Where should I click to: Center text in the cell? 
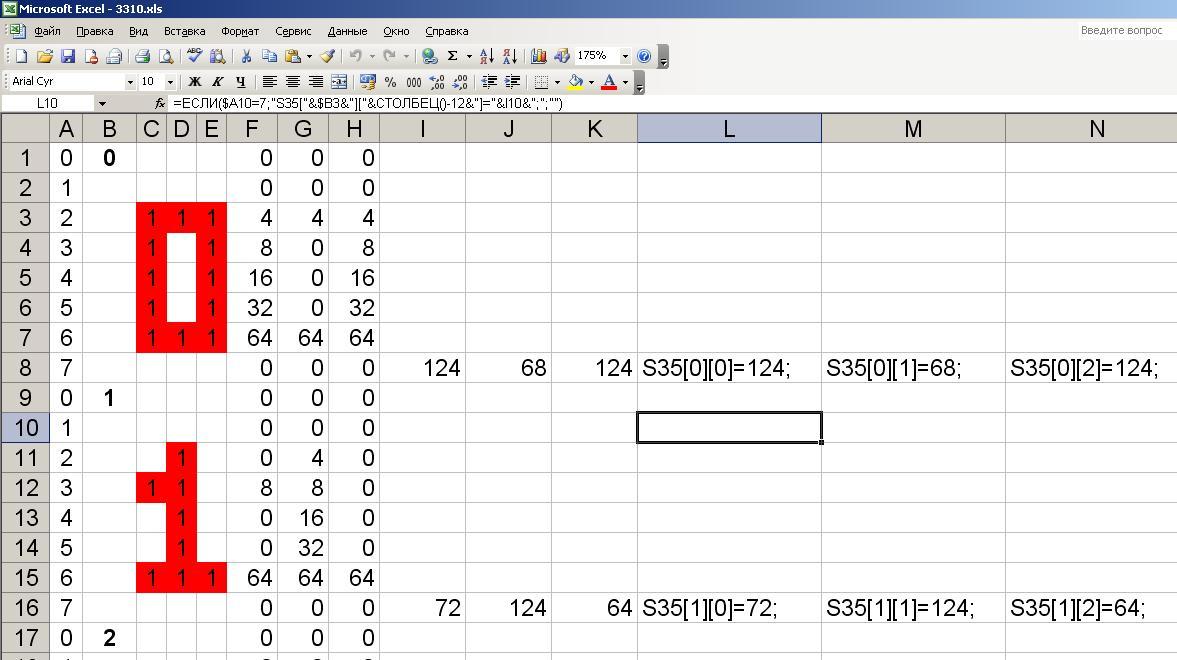coord(293,82)
